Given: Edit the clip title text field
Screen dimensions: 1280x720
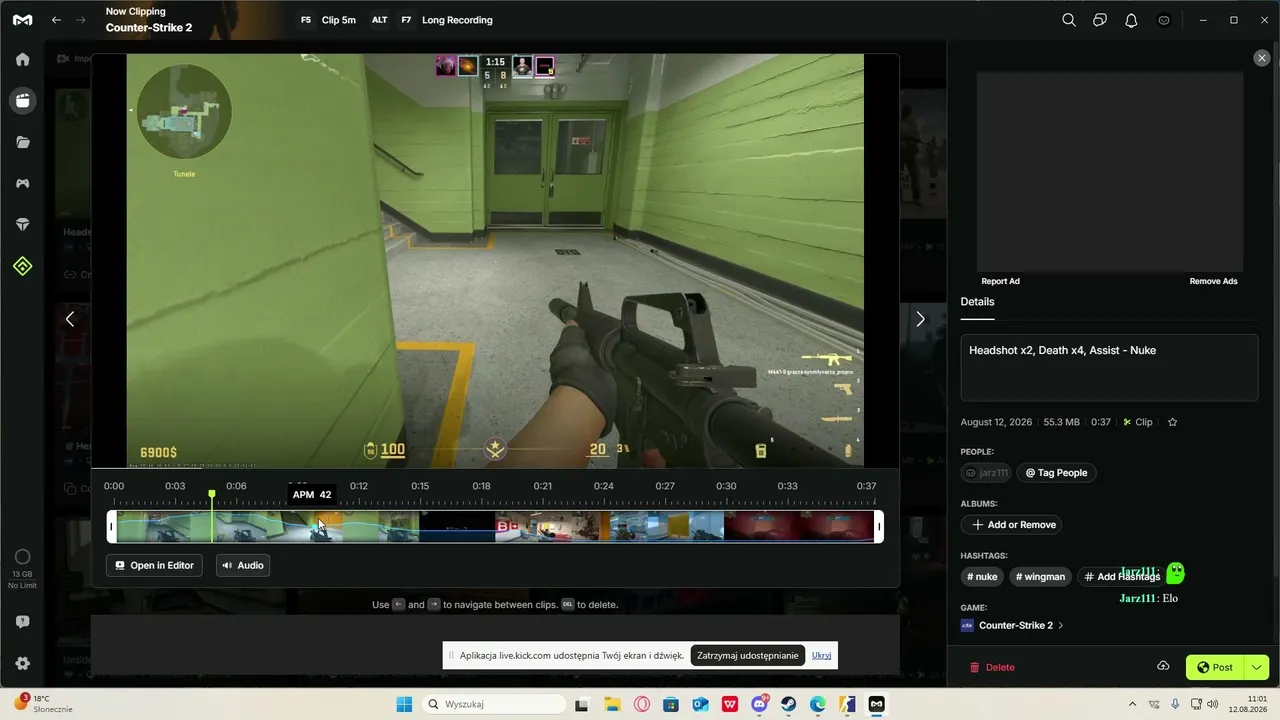Looking at the screenshot, I should pyautogui.click(x=1109, y=367).
